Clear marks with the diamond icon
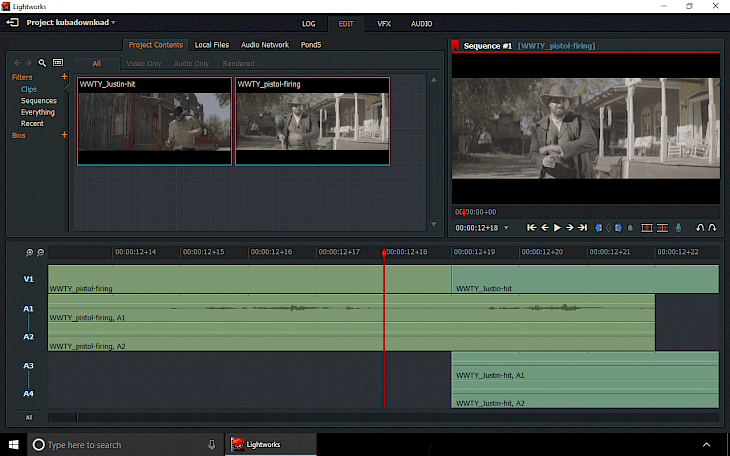Viewport: 730px width, 456px height. tap(608, 227)
